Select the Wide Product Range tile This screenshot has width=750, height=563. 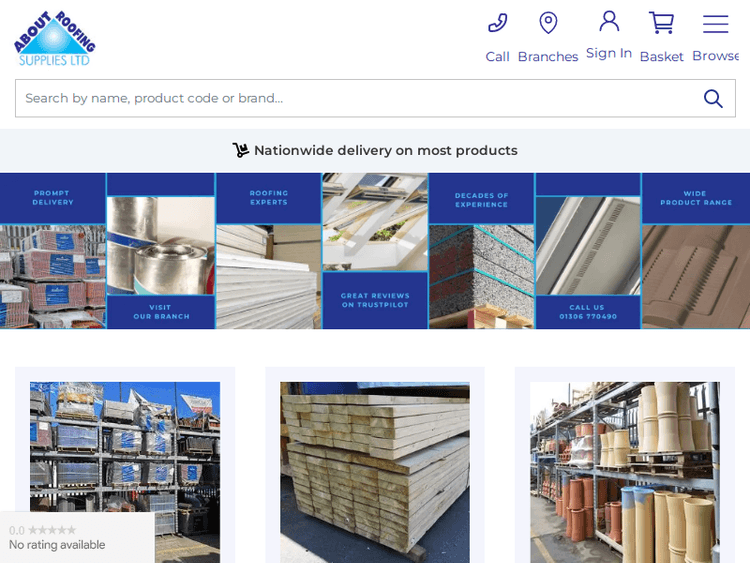[x=695, y=198]
